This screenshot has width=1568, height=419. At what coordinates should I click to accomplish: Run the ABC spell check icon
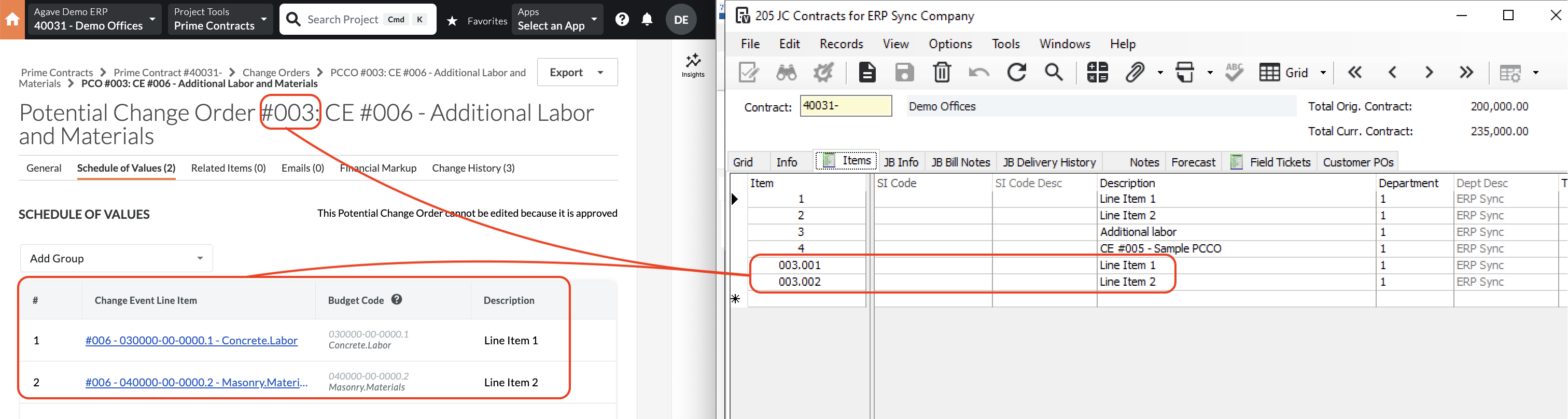tap(1234, 72)
